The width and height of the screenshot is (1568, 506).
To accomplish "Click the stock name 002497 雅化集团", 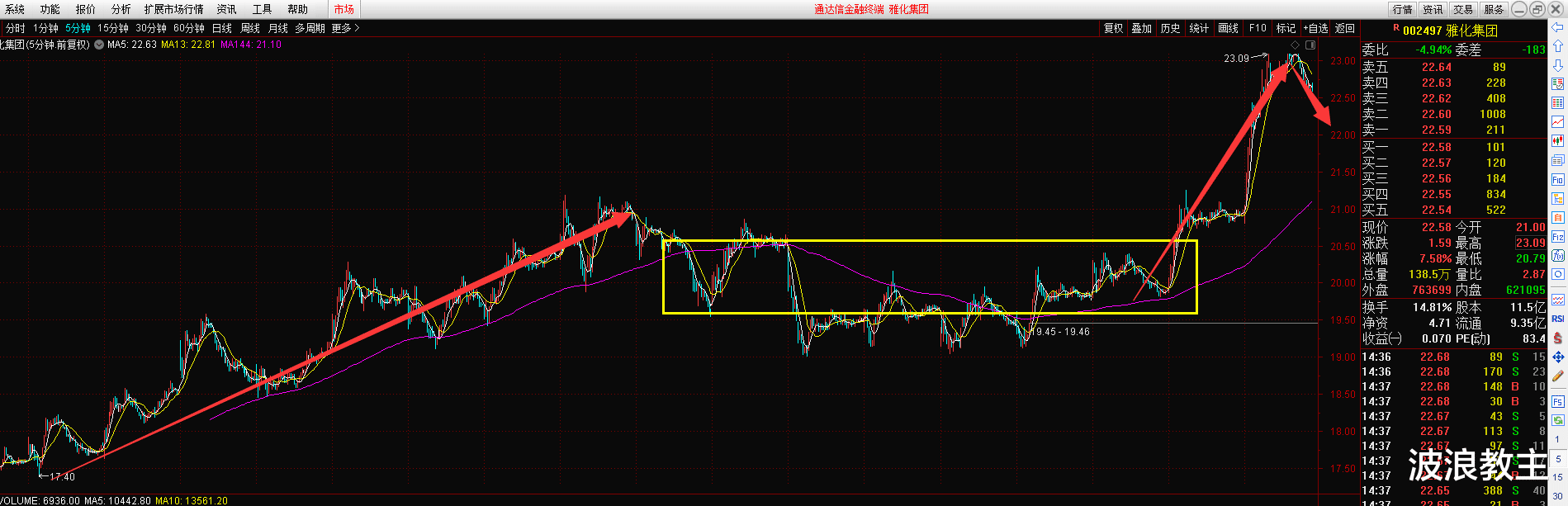I will 1450,31.
